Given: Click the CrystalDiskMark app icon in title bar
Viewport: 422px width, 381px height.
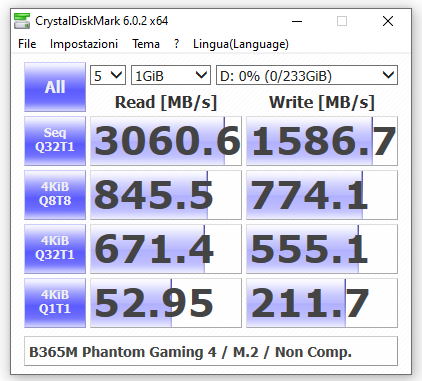Looking at the screenshot, I should click(22, 21).
